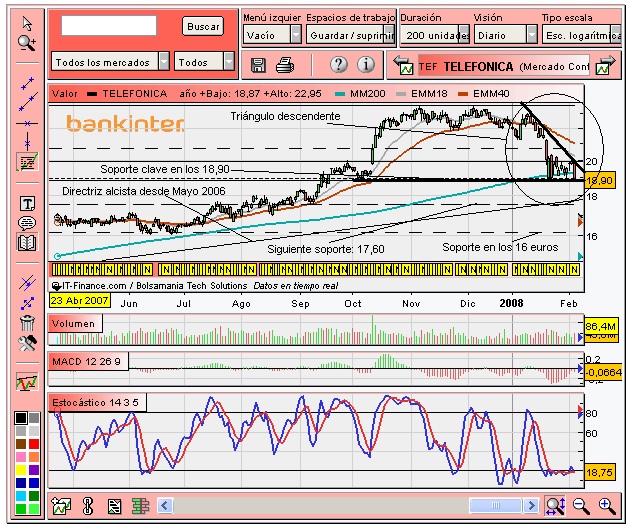This screenshot has width=631, height=528.
Task: Pick the cyan color swatch
Action: [x=21, y=495]
